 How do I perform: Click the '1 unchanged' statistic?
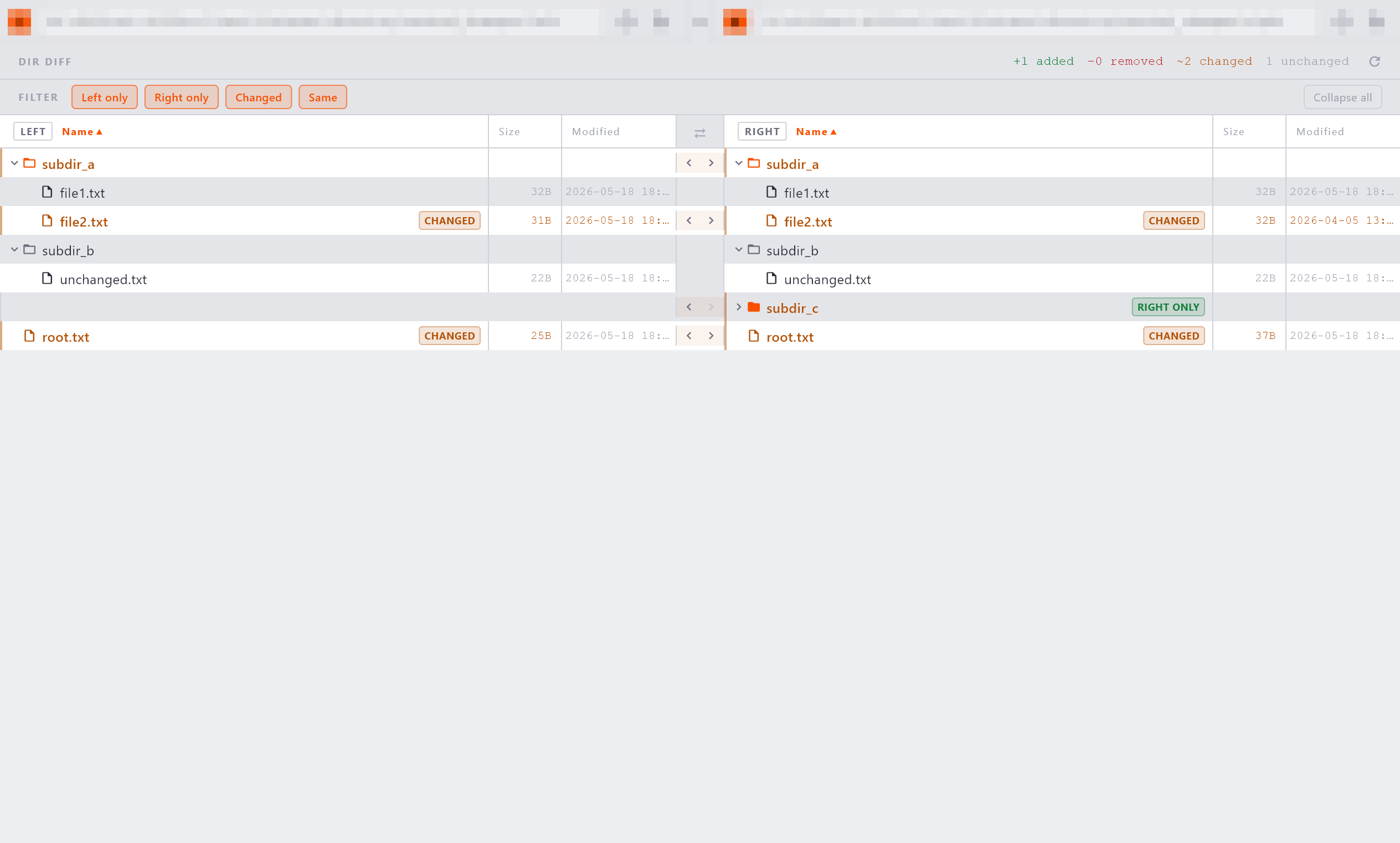(x=1307, y=61)
